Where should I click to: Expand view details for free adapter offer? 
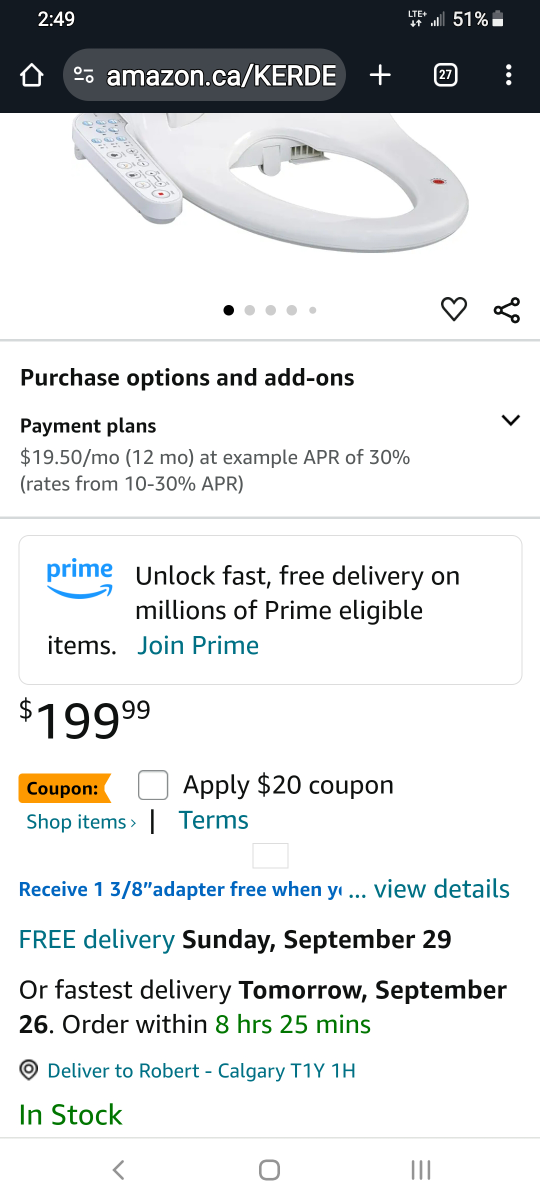tap(442, 889)
